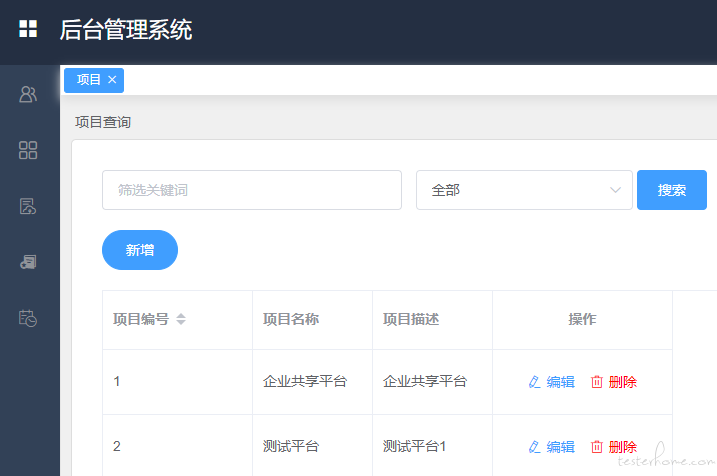Select project number 2 cell
717x476 pixels.
pyautogui.click(x=177, y=447)
